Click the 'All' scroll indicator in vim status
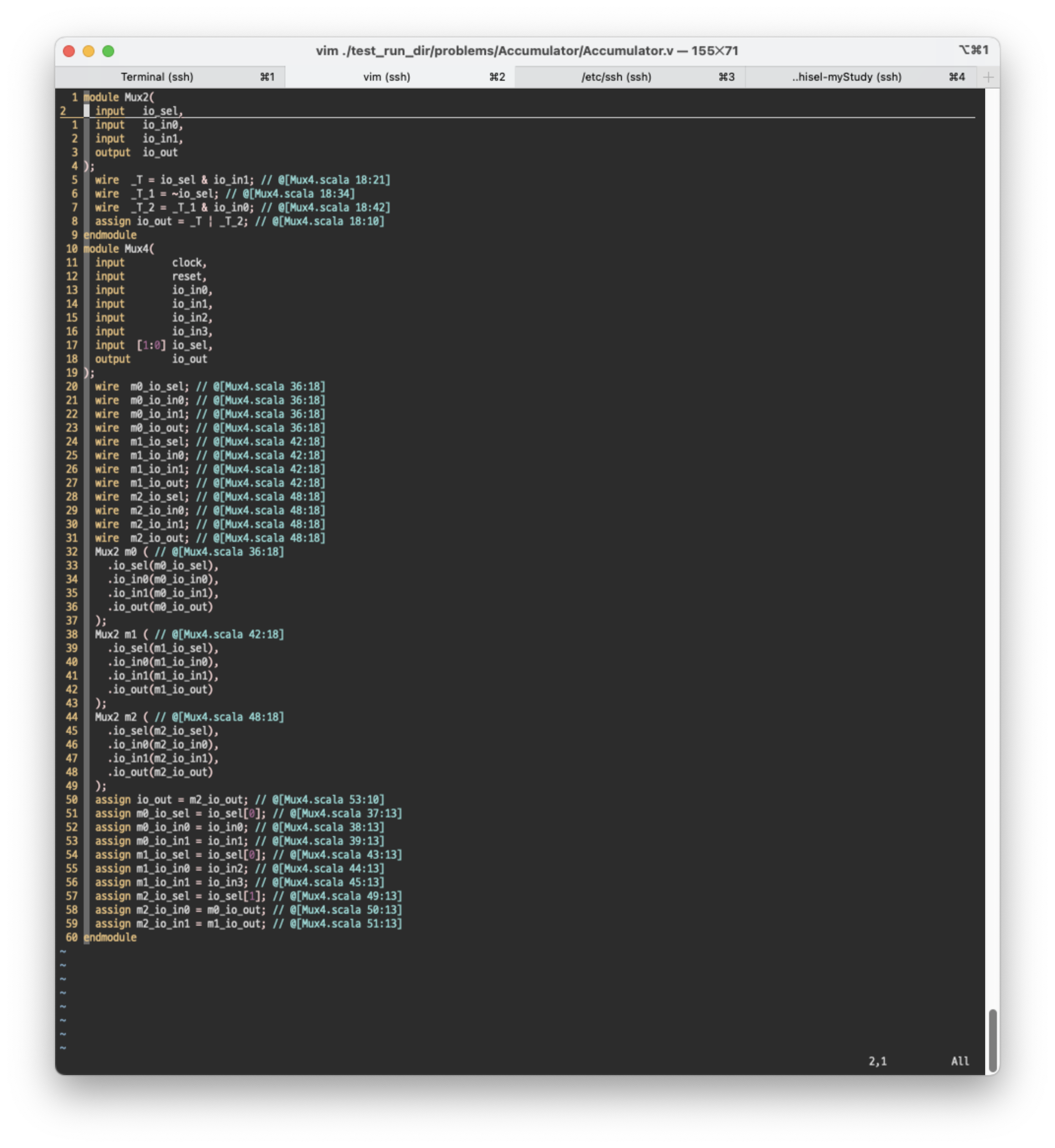The height and width of the screenshot is (1148, 1055). tap(960, 1061)
